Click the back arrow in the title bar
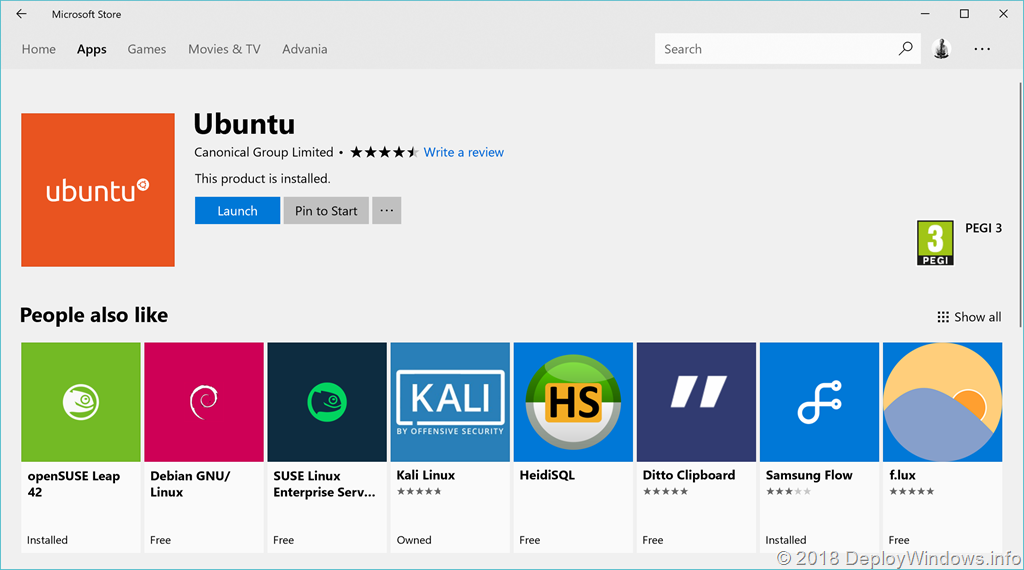 click(x=21, y=14)
